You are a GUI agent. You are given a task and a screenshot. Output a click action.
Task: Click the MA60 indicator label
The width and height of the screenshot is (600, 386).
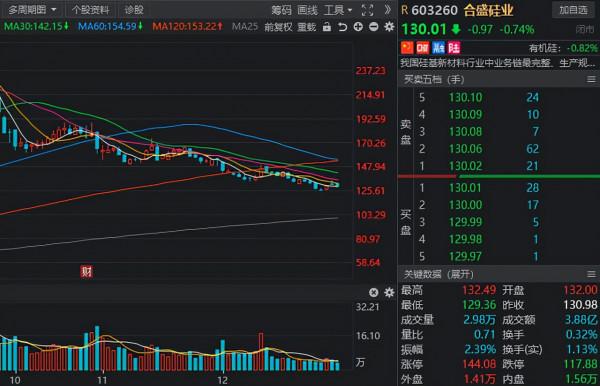coord(110,26)
